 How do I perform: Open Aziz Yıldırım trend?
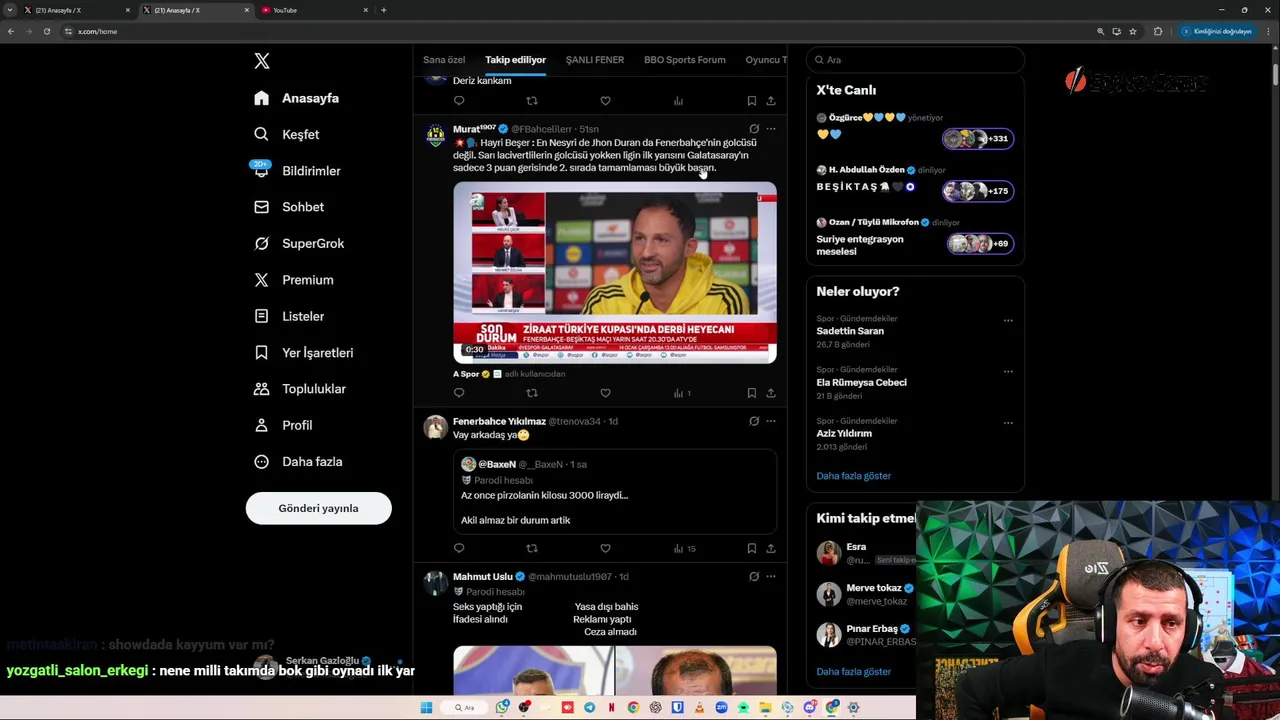click(x=844, y=433)
